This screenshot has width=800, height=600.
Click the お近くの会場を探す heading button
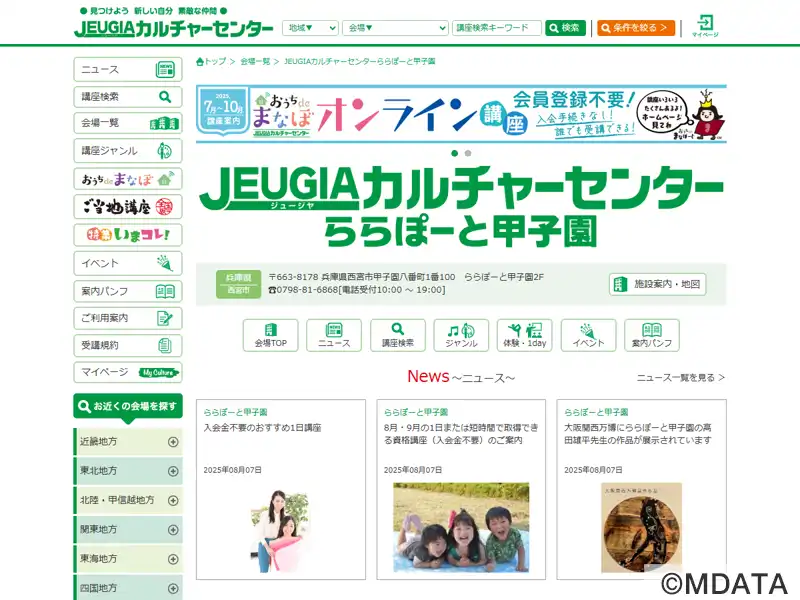coord(128,407)
